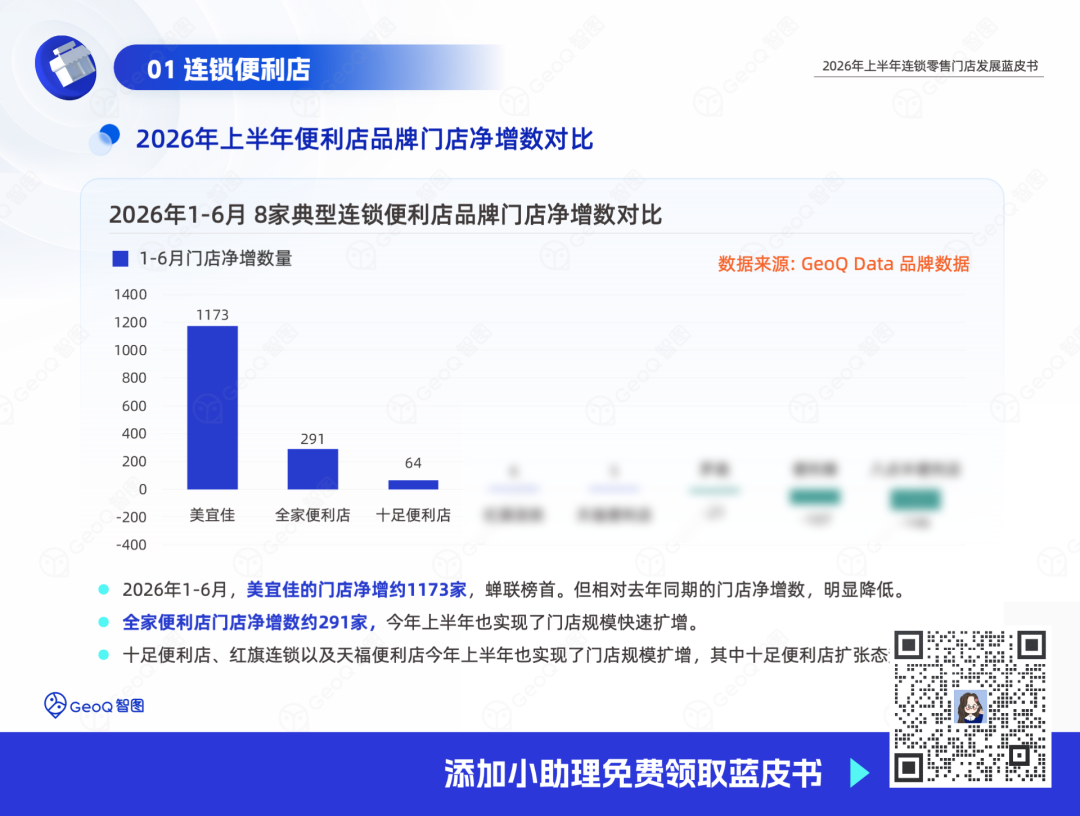
Task: Click the GeoQ 智图 logo
Action: pyautogui.click(x=94, y=705)
